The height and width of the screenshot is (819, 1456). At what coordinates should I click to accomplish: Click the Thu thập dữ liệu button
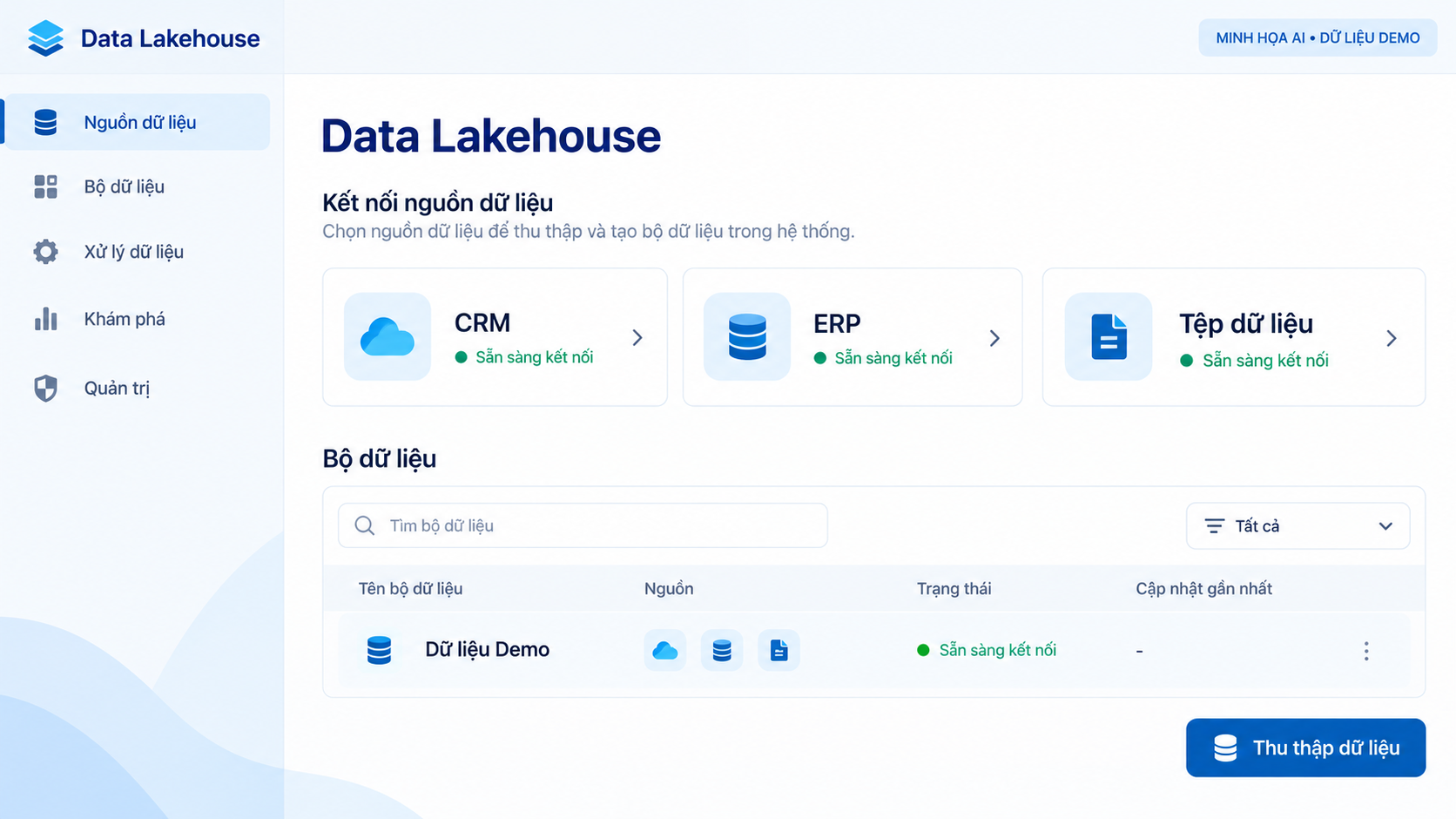click(x=1305, y=748)
